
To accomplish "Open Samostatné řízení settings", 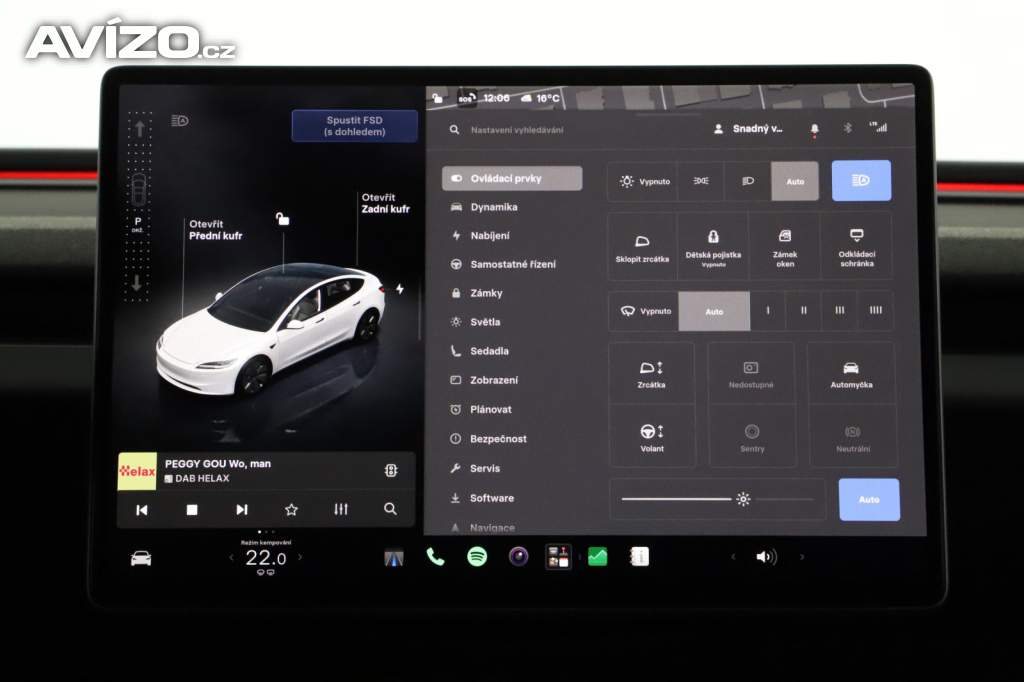I will coord(512,265).
